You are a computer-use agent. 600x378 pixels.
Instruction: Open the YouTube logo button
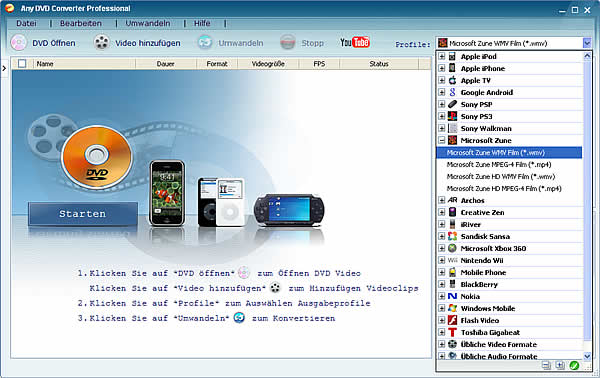pos(355,42)
